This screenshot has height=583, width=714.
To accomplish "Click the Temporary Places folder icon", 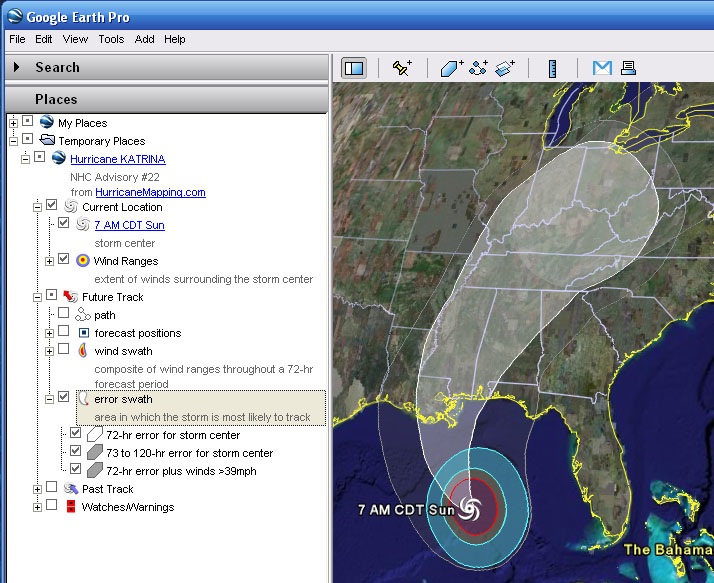I will tap(47, 140).
